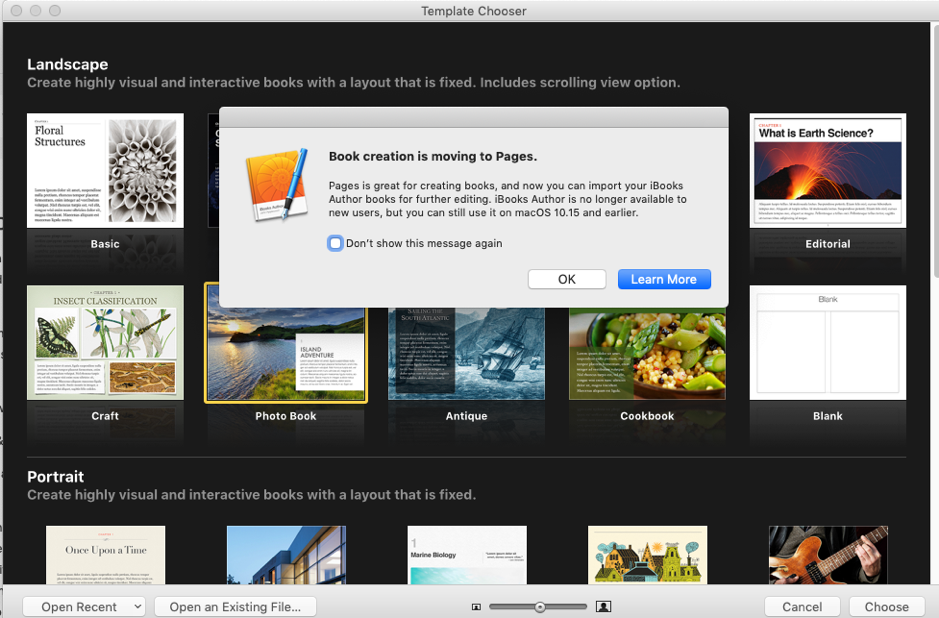Choose the illustrated houses portrait template

[647, 555]
